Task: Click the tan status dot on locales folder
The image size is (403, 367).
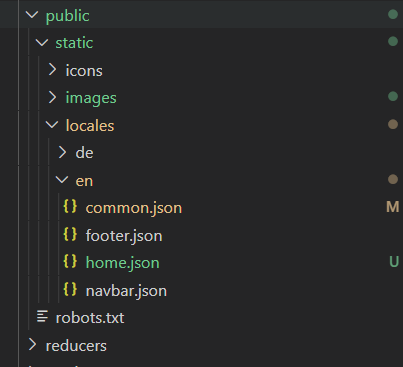Action: [393, 124]
